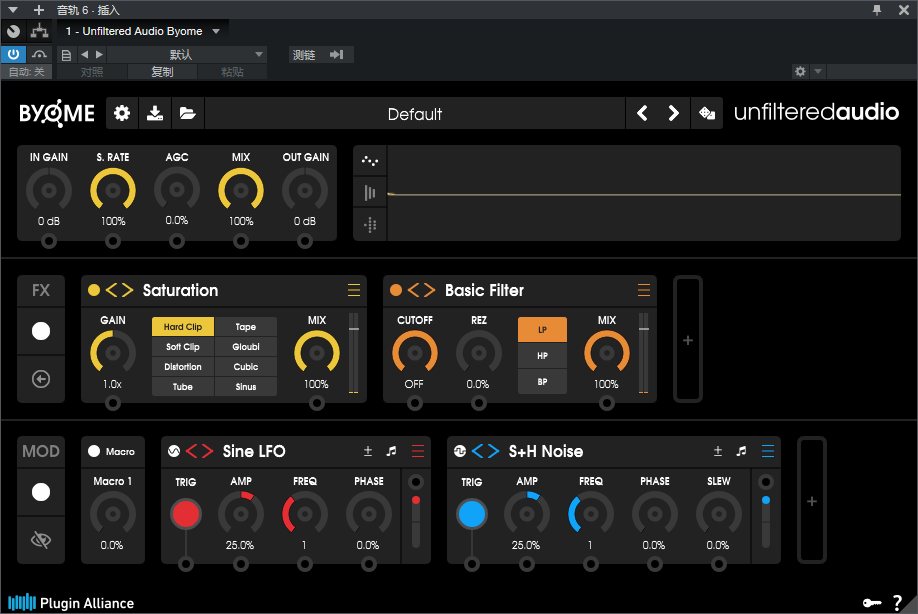Viewport: 918px width, 614px height.
Task: Switch visualizer to bars view
Action: [370, 193]
